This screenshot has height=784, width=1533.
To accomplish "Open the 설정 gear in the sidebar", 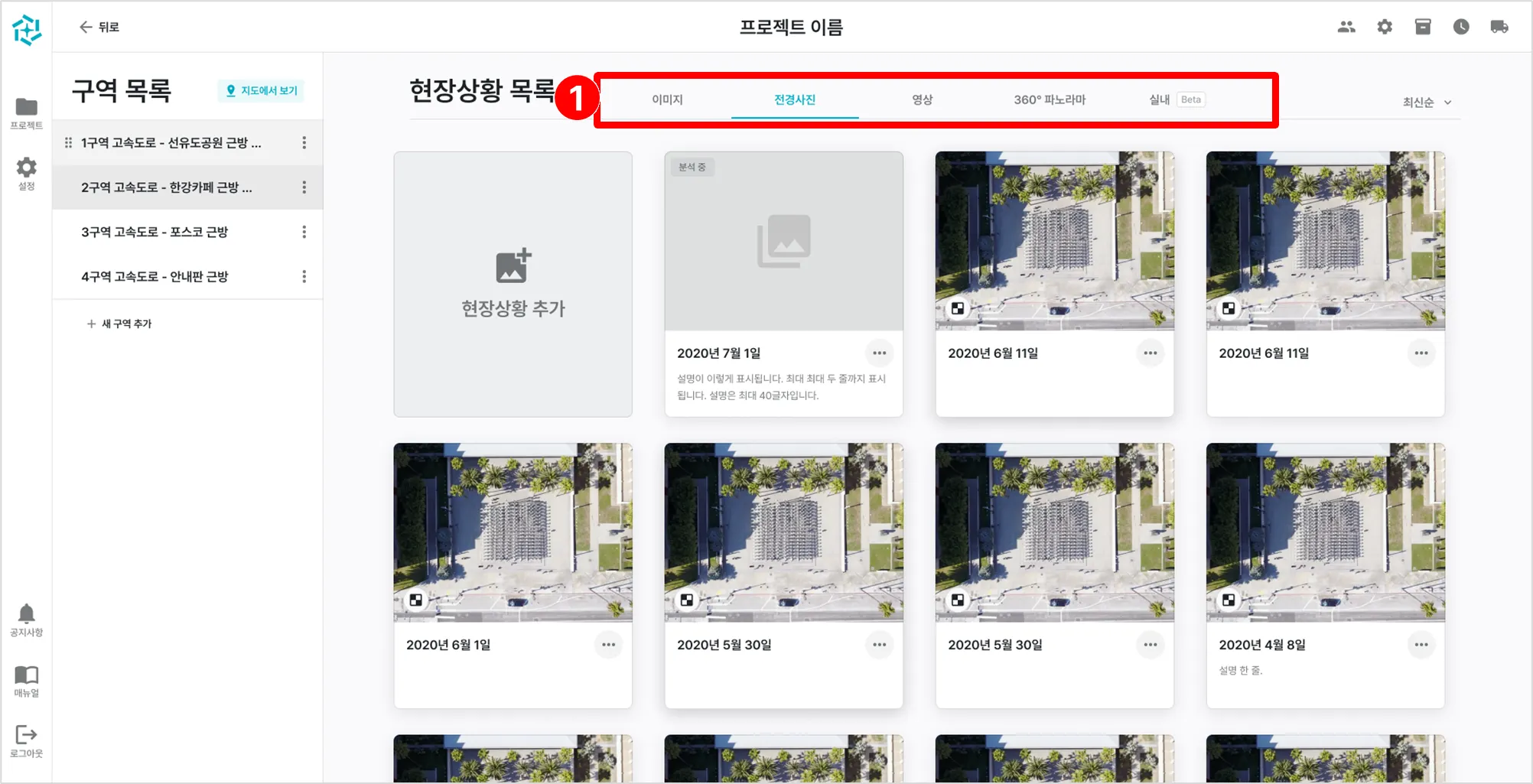I will [x=26, y=174].
